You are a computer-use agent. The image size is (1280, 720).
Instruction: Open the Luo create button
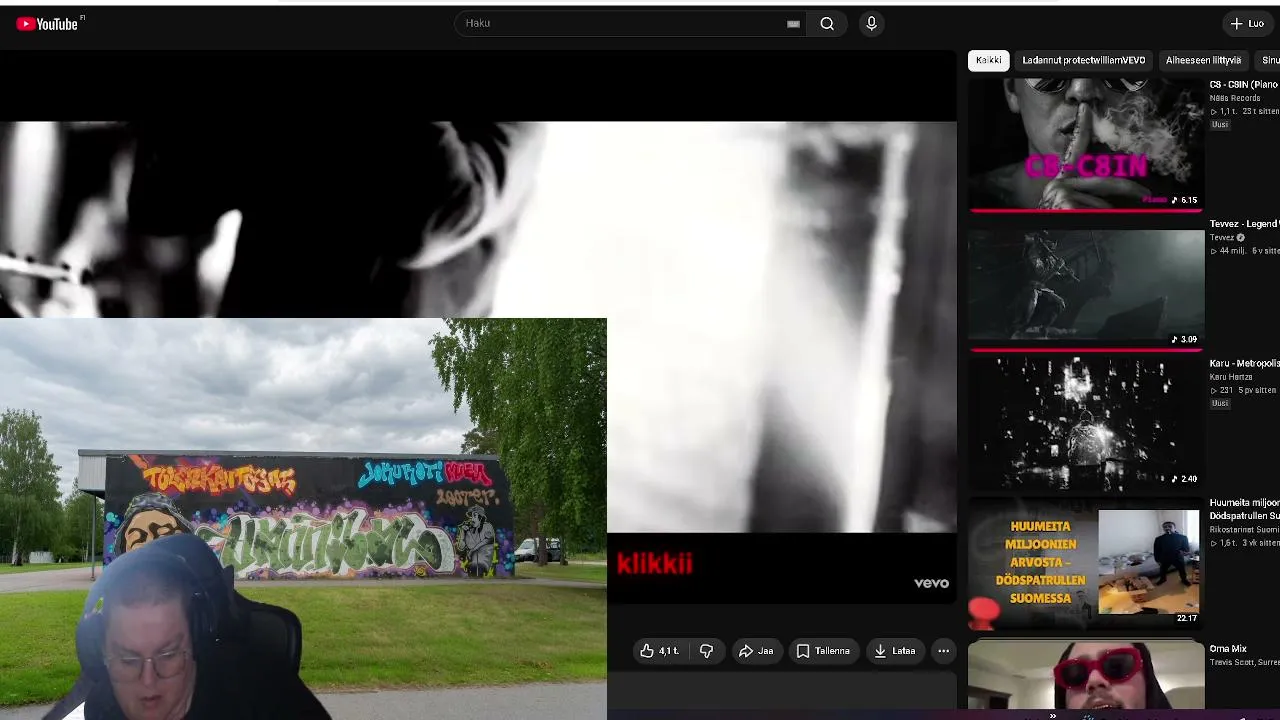1248,24
